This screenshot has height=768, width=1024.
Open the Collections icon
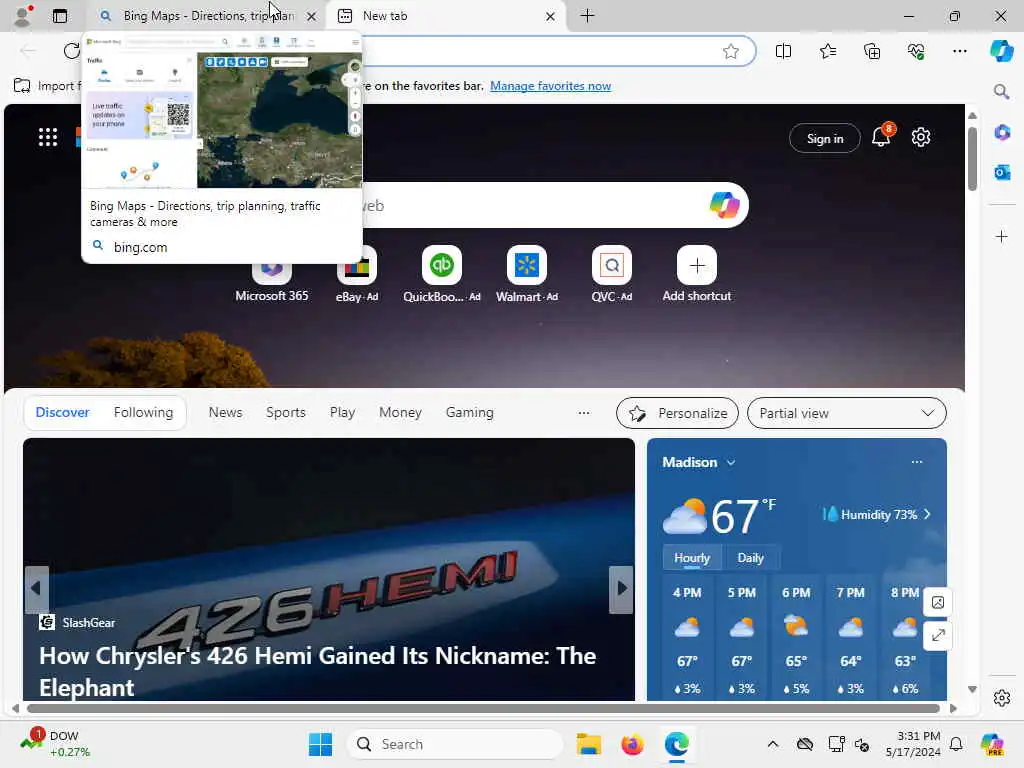pyautogui.click(x=872, y=51)
